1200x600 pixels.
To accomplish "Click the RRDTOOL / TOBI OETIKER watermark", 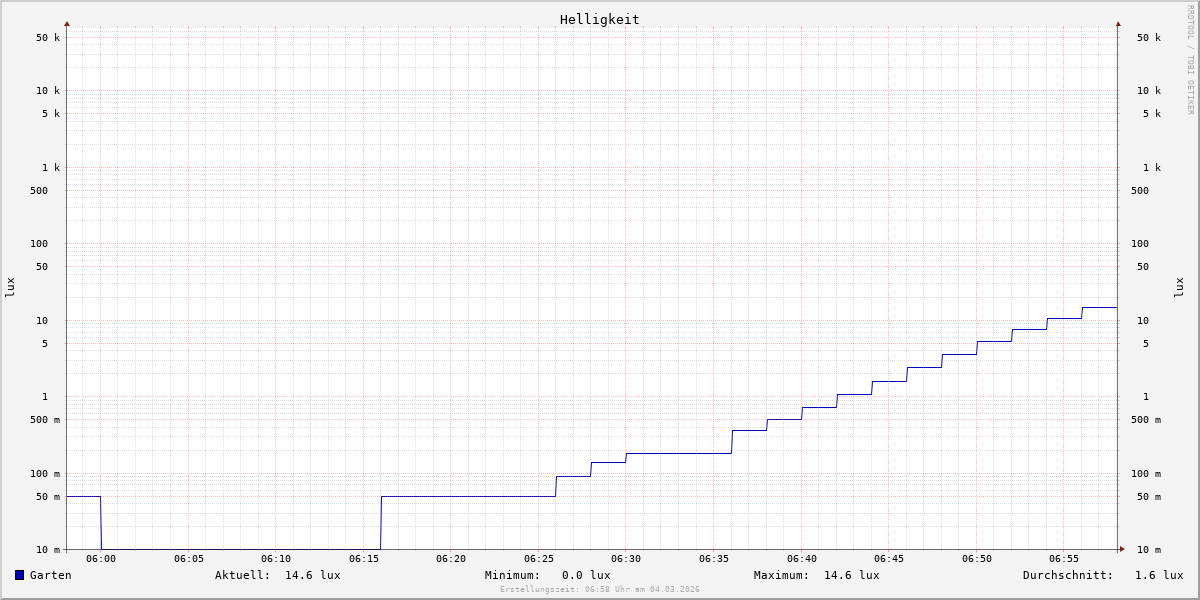I will pyautogui.click(x=1190, y=60).
